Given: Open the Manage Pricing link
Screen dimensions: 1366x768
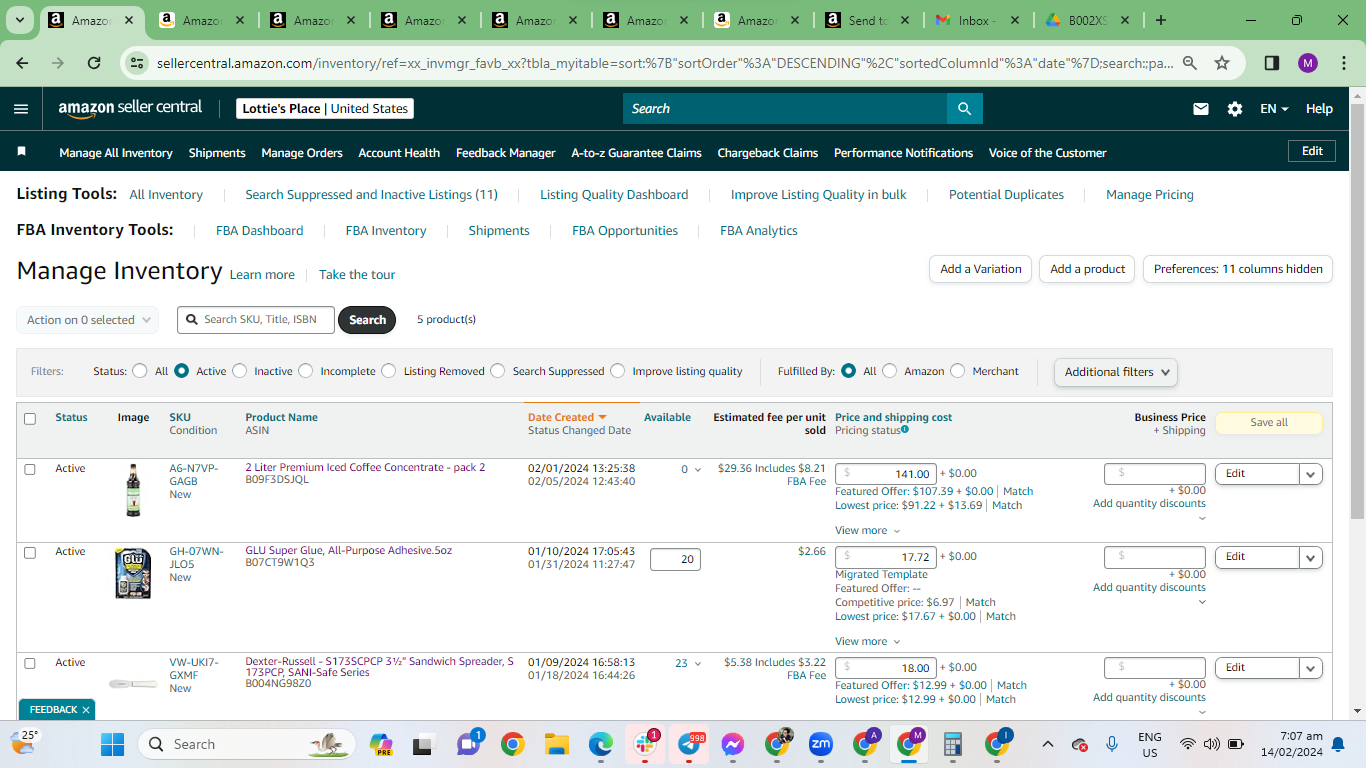Looking at the screenshot, I should click(x=1150, y=195).
